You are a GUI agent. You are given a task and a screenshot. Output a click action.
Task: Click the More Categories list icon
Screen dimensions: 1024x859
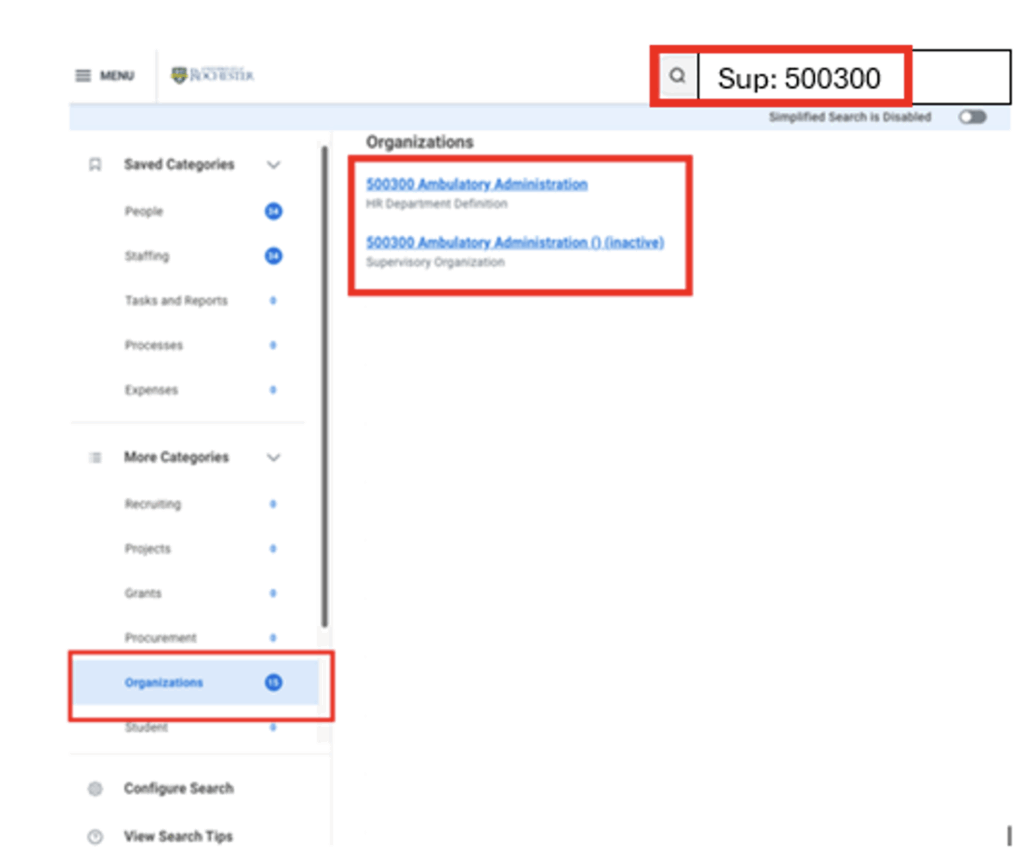(x=95, y=457)
